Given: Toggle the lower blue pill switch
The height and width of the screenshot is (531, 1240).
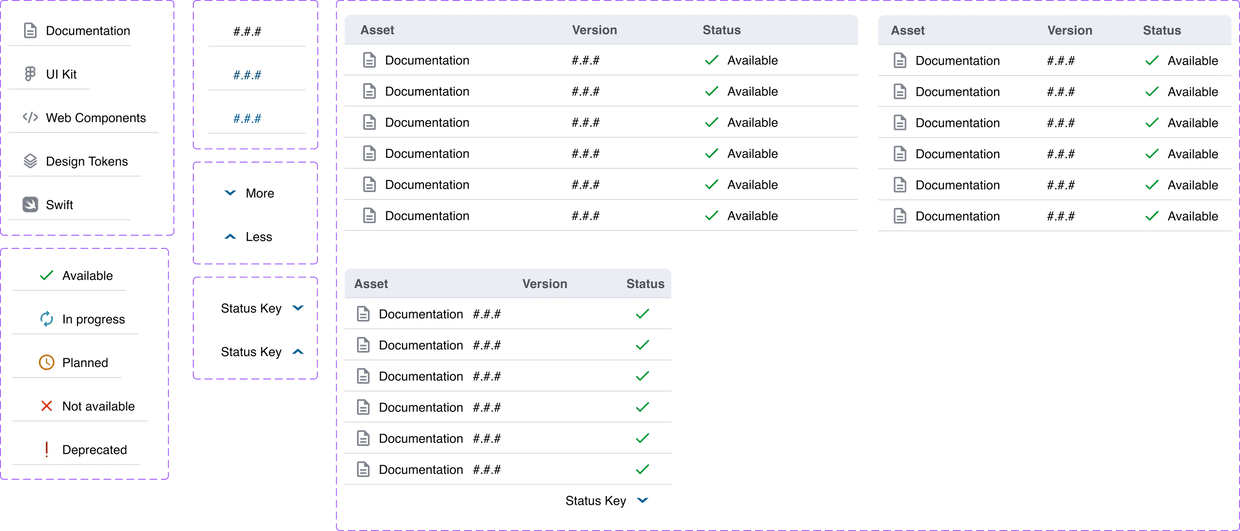Looking at the screenshot, I should click(247, 119).
